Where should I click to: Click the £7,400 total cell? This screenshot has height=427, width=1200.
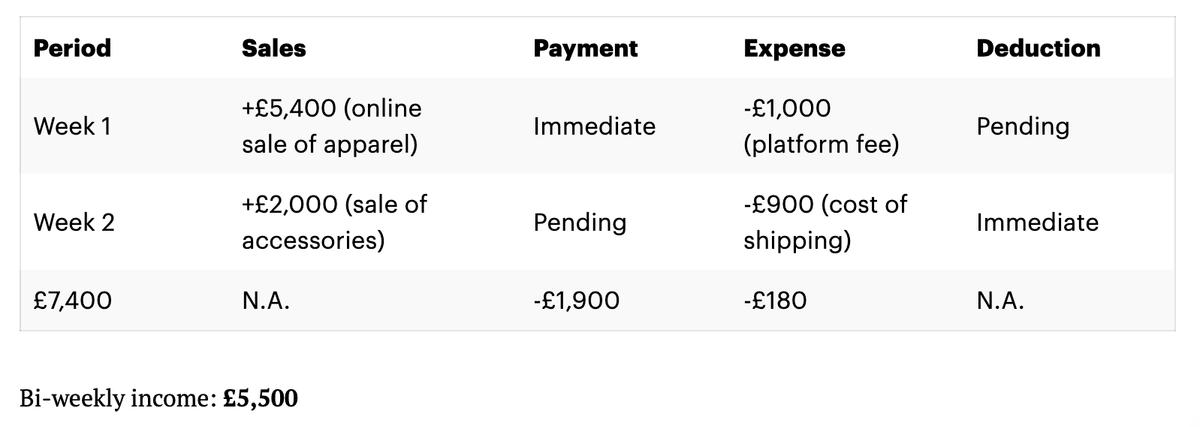click(x=73, y=299)
